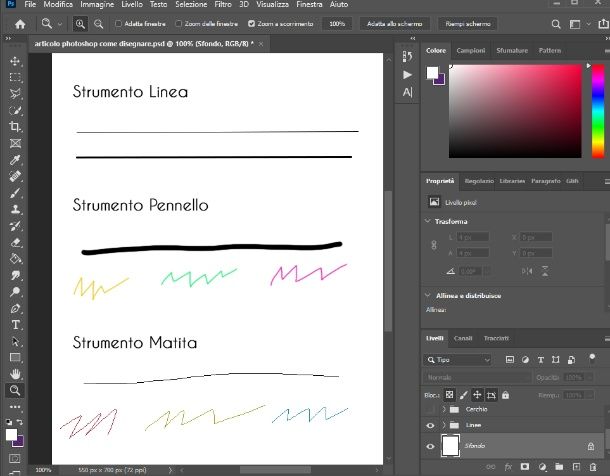Click the hue spectrum slider in Colore panel

pos(597,110)
